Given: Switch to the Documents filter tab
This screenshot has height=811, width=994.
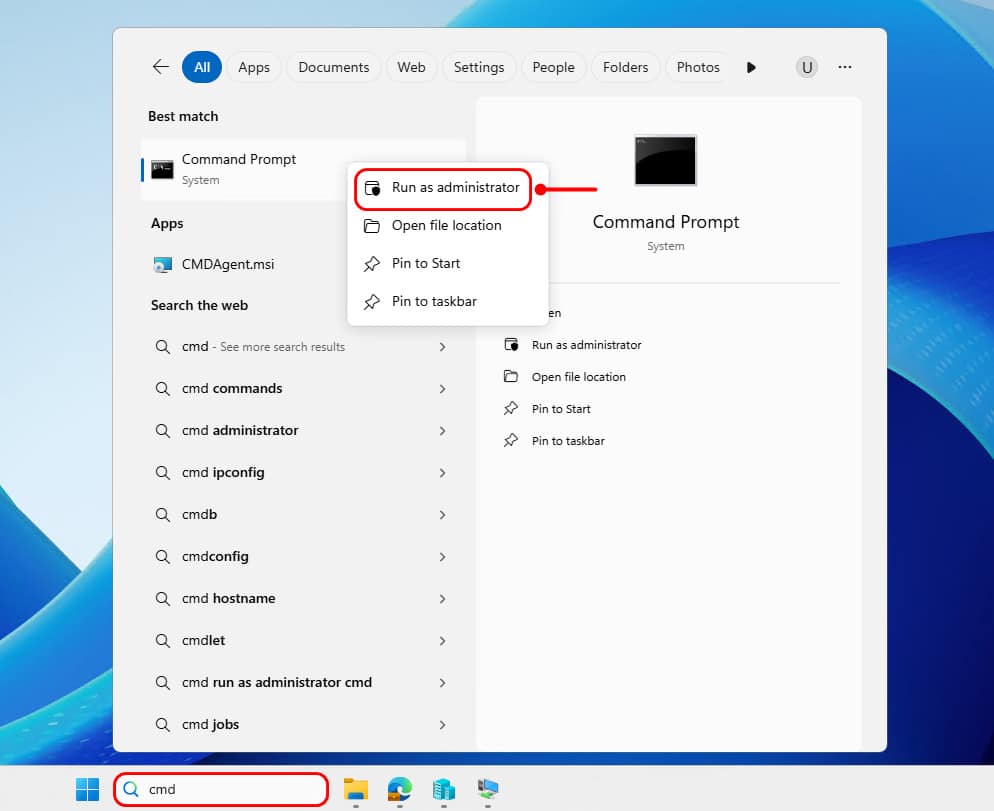Looking at the screenshot, I should (x=333, y=67).
